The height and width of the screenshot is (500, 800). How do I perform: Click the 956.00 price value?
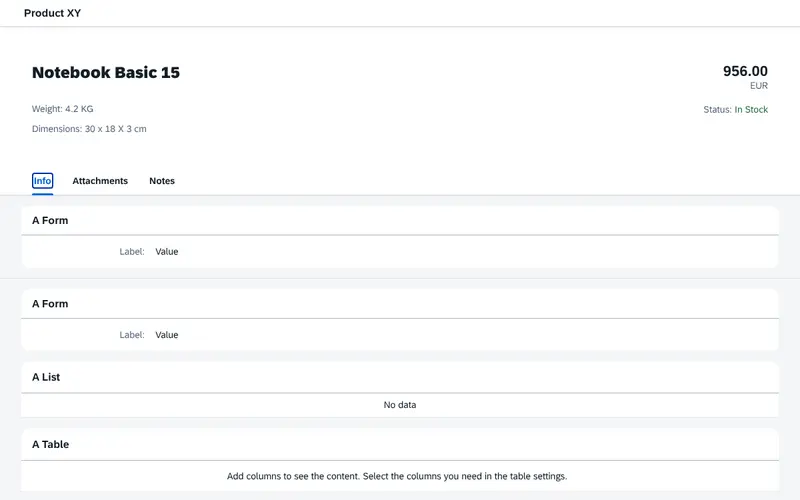coord(745,71)
